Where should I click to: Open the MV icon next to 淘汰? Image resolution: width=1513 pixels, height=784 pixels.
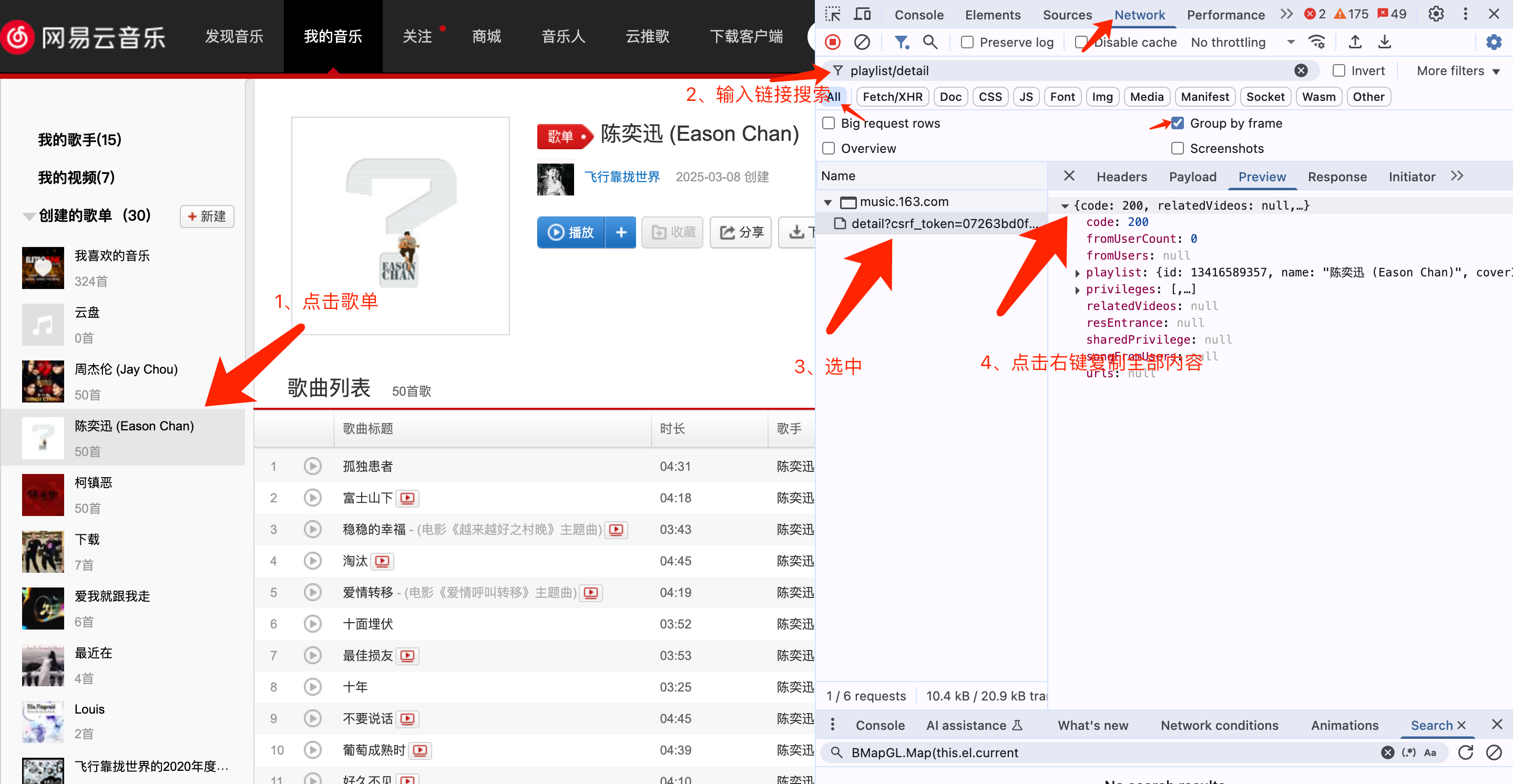382,561
